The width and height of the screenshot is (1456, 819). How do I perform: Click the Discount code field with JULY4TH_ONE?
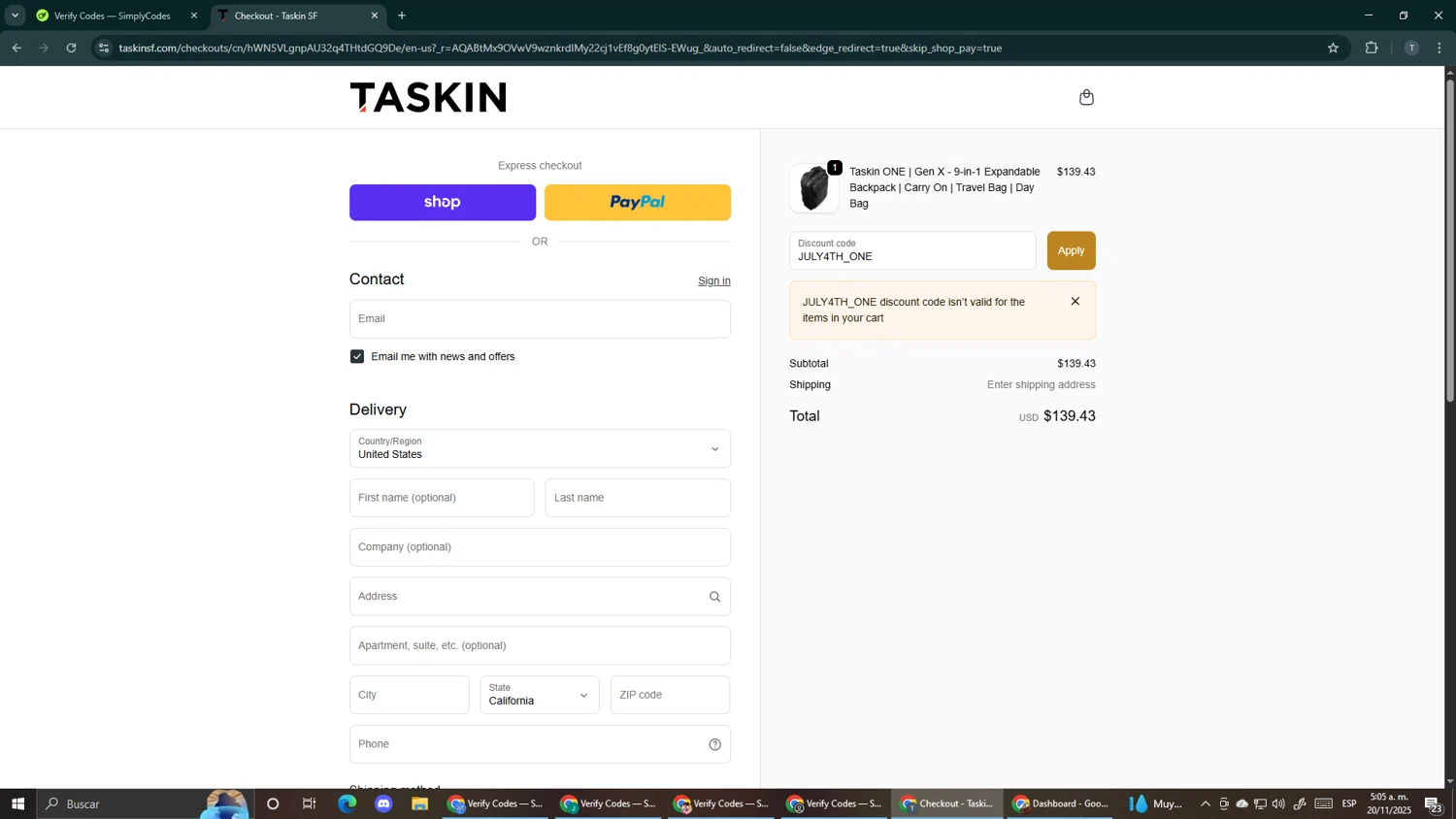912,250
